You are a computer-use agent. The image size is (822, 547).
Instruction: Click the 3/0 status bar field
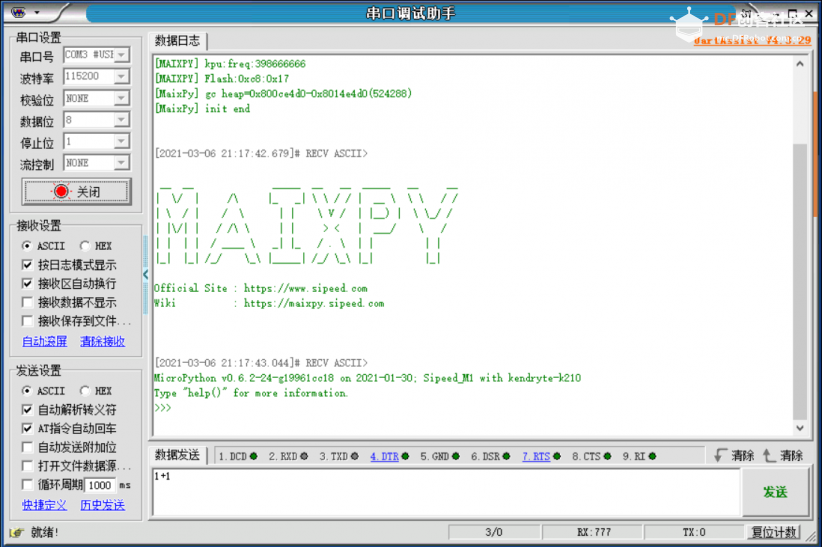[x=493, y=532]
